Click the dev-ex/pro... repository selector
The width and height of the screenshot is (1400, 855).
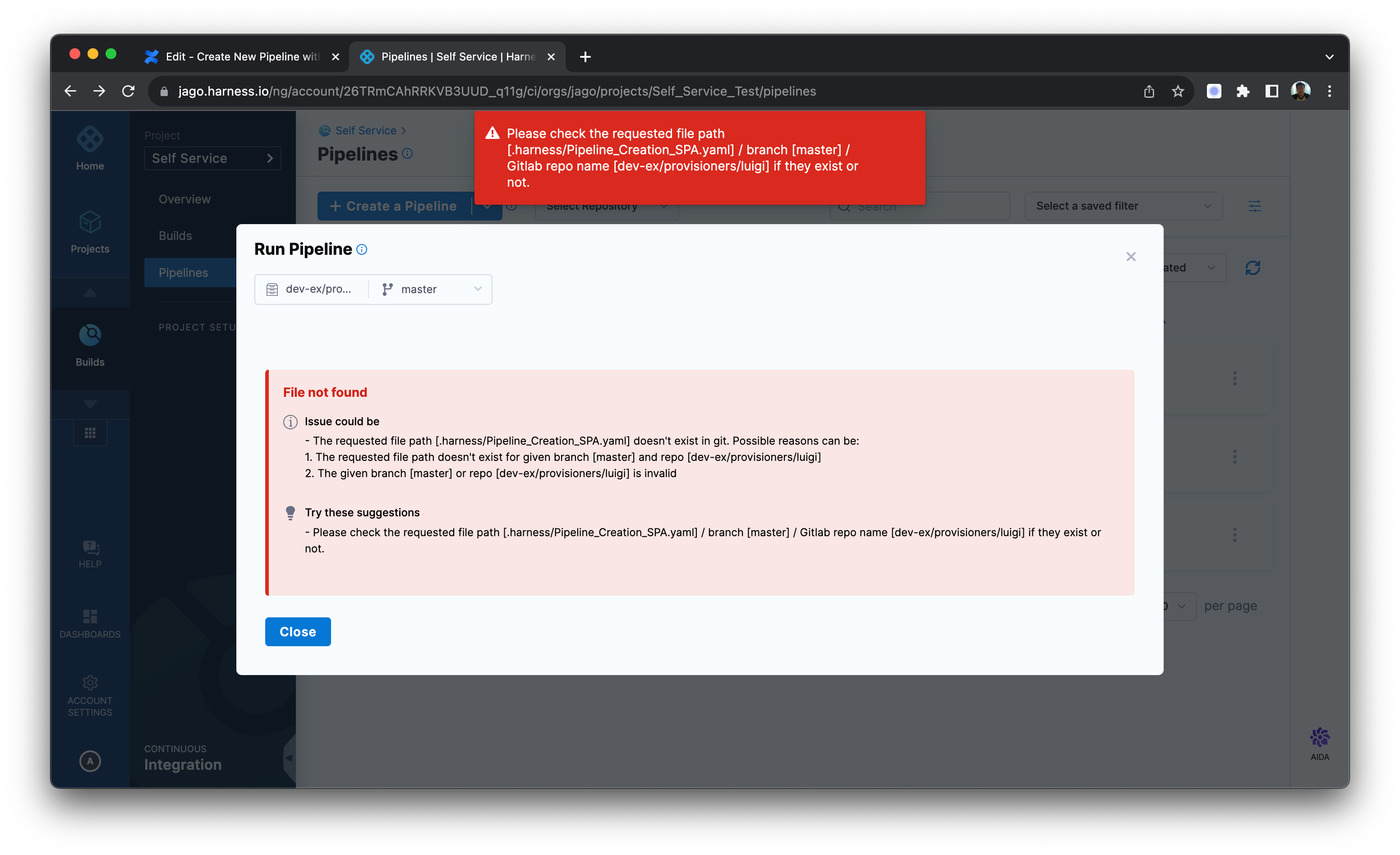(310, 289)
